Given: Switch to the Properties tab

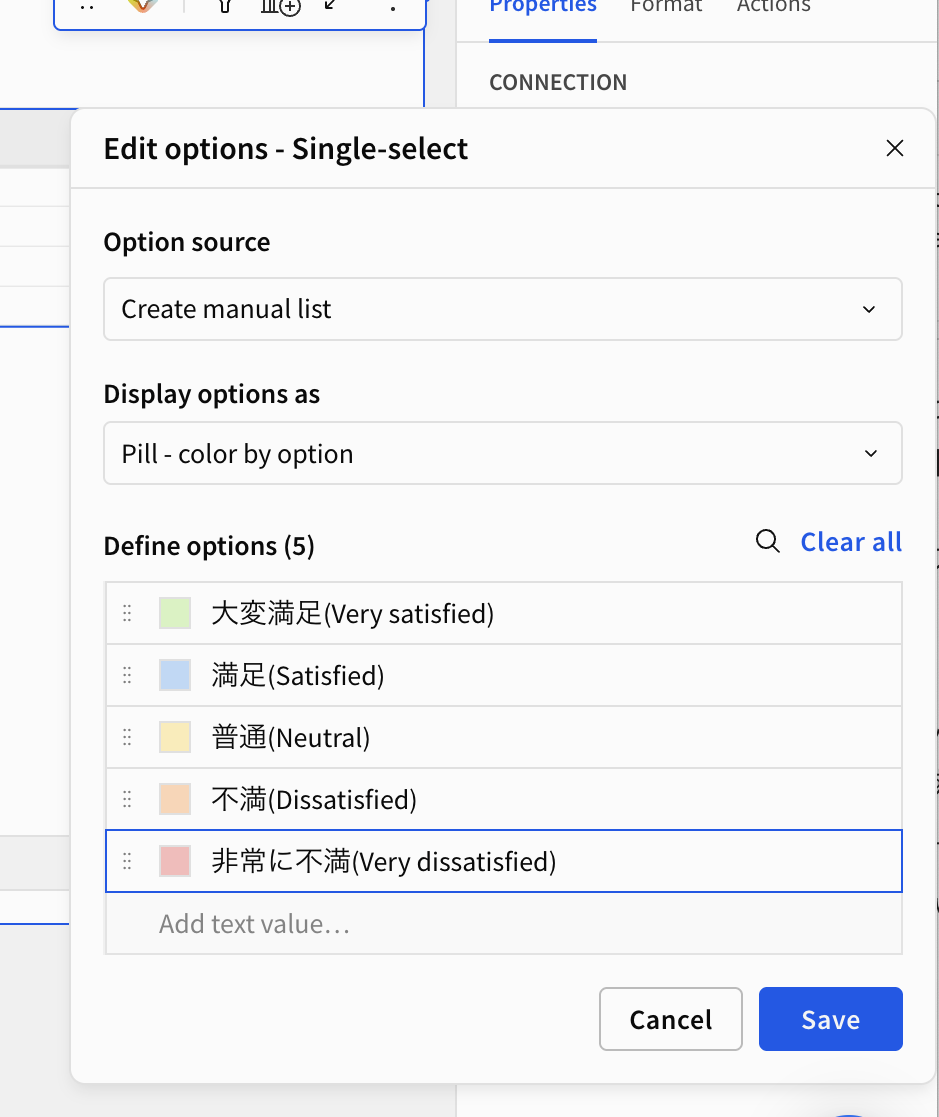Looking at the screenshot, I should pyautogui.click(x=543, y=7).
